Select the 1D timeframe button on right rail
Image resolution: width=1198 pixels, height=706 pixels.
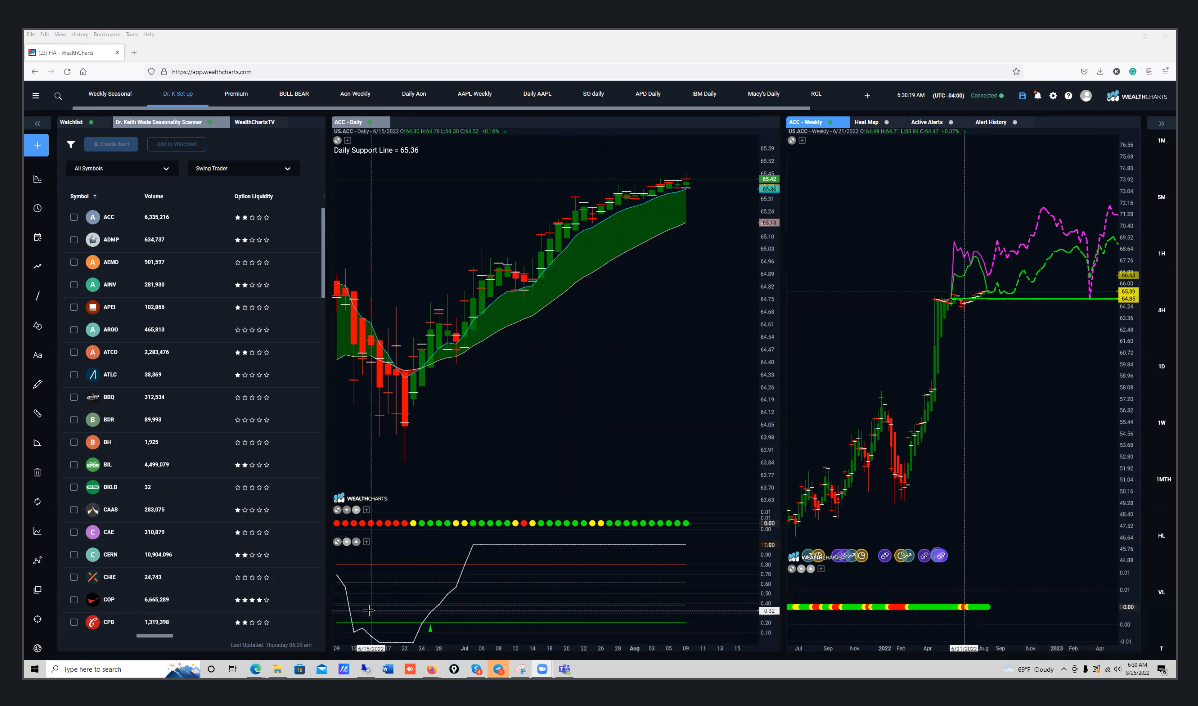click(x=1161, y=366)
